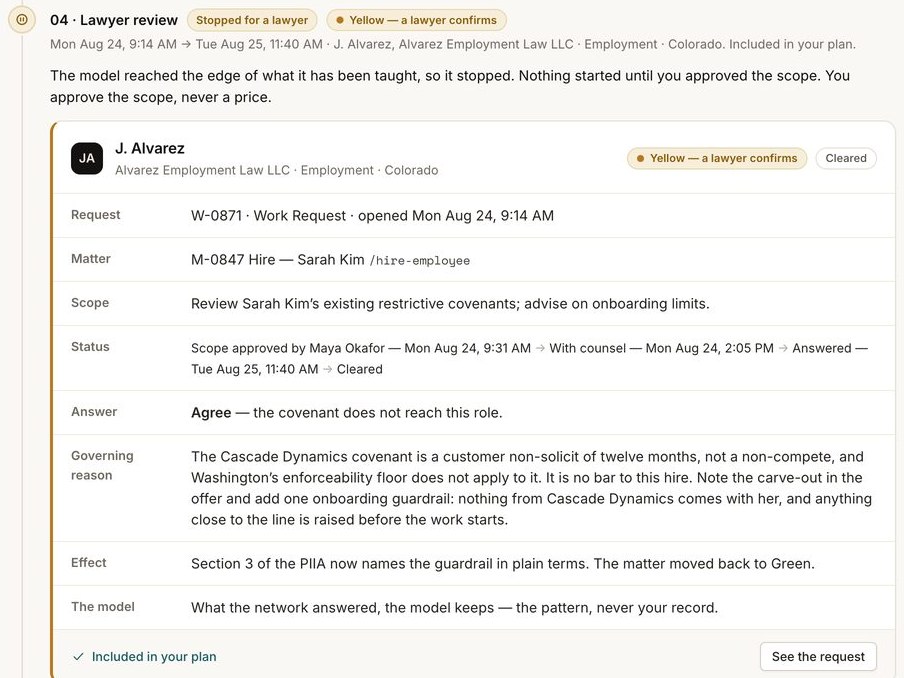Select the M-0847 Hire — Sarah Kim matter
Viewport: 904px width, 678px height.
[x=277, y=260]
